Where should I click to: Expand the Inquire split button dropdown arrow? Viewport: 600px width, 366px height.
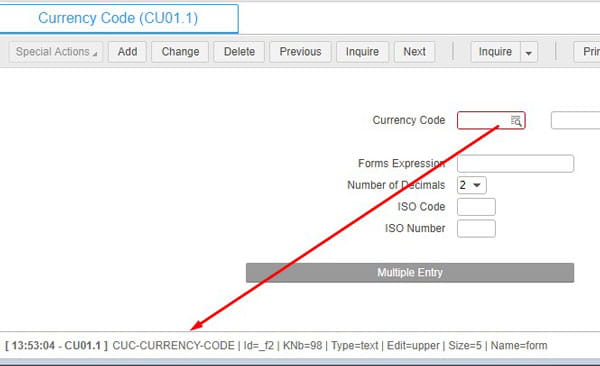529,52
